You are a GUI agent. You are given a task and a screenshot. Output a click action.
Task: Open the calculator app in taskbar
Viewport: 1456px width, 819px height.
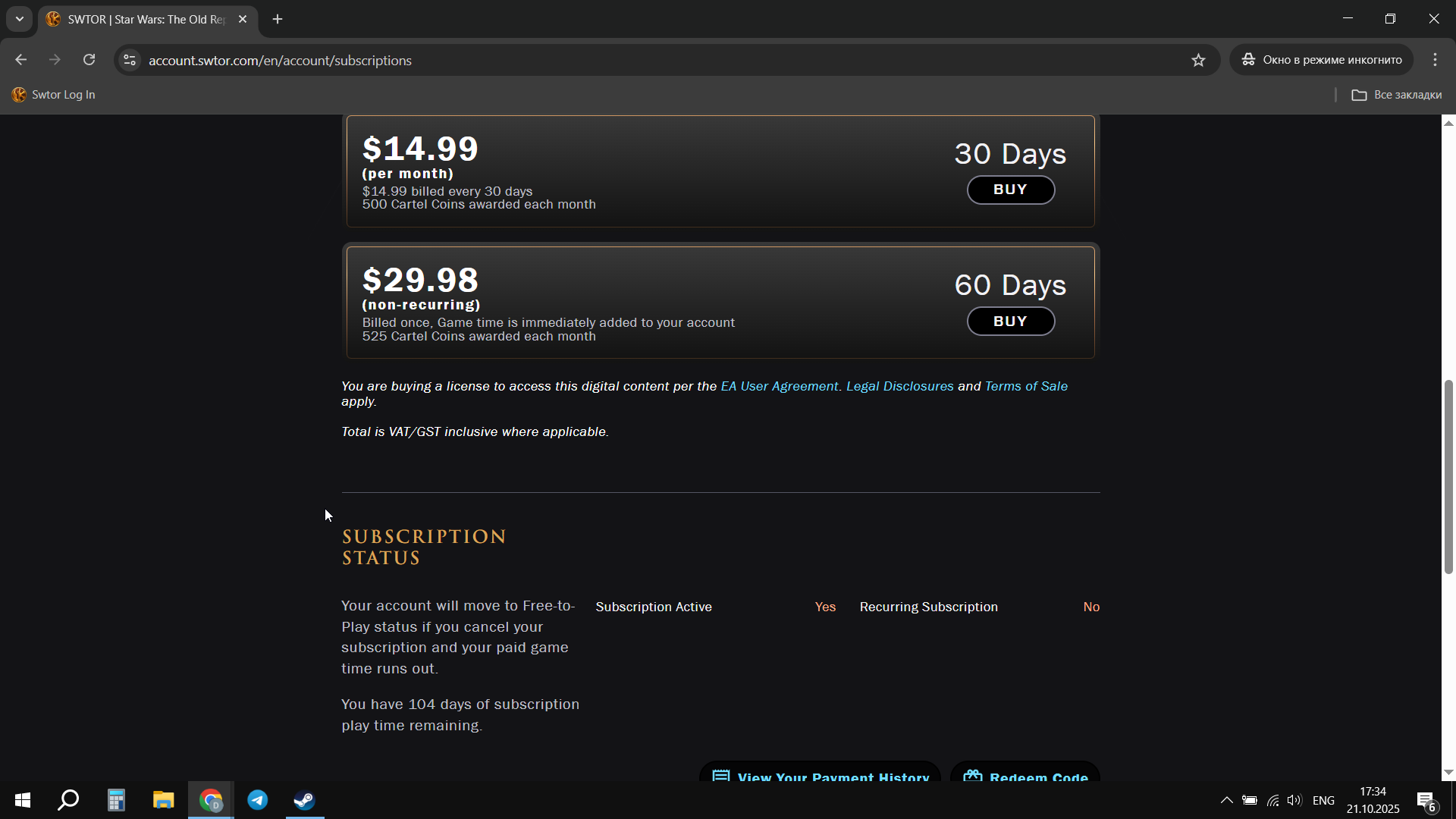coord(116,800)
